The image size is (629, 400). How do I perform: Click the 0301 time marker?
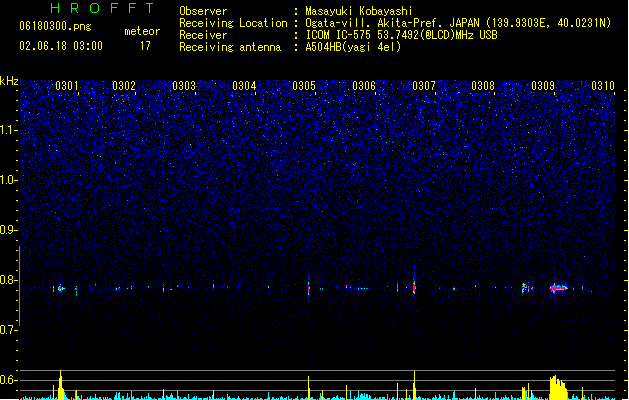click(67, 86)
